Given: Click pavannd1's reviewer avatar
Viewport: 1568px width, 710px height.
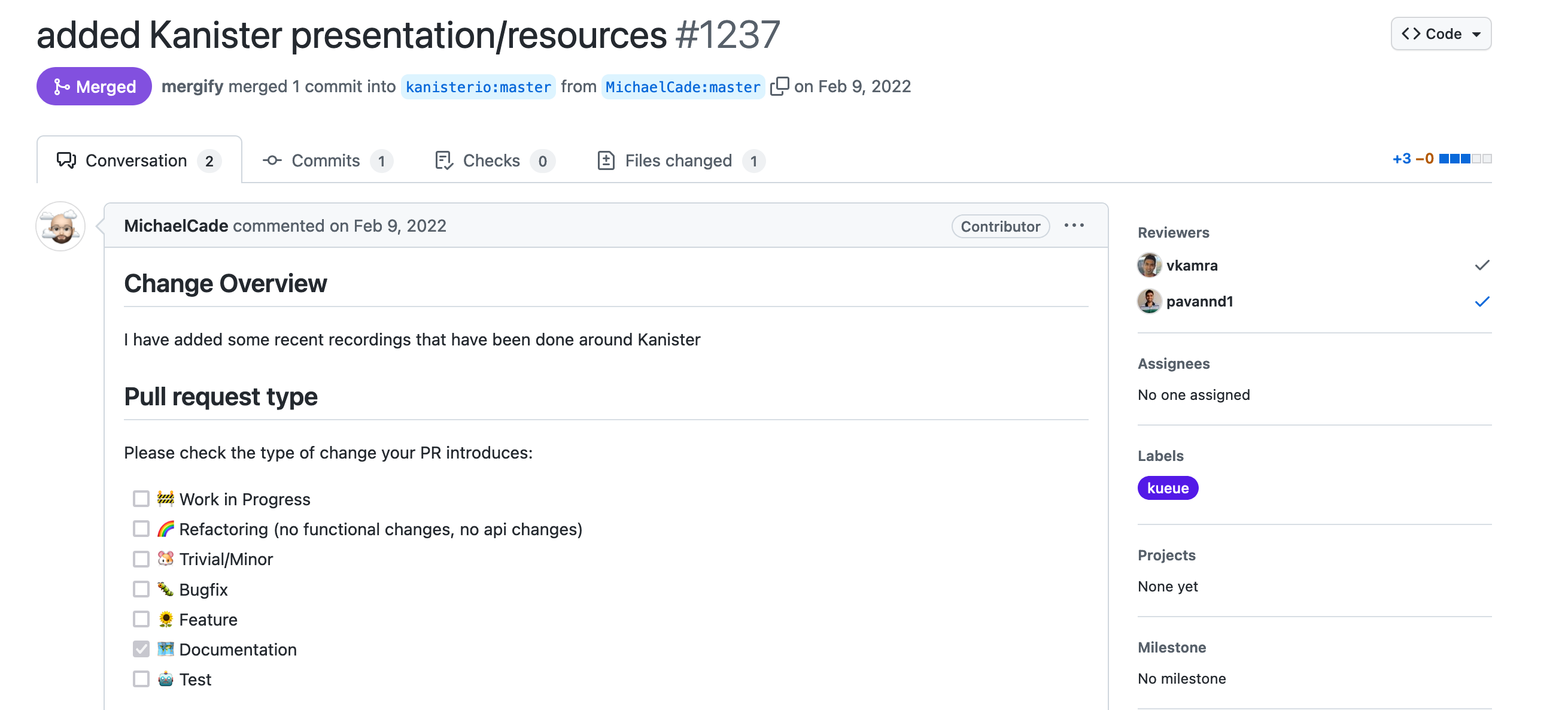Looking at the screenshot, I should [1148, 301].
